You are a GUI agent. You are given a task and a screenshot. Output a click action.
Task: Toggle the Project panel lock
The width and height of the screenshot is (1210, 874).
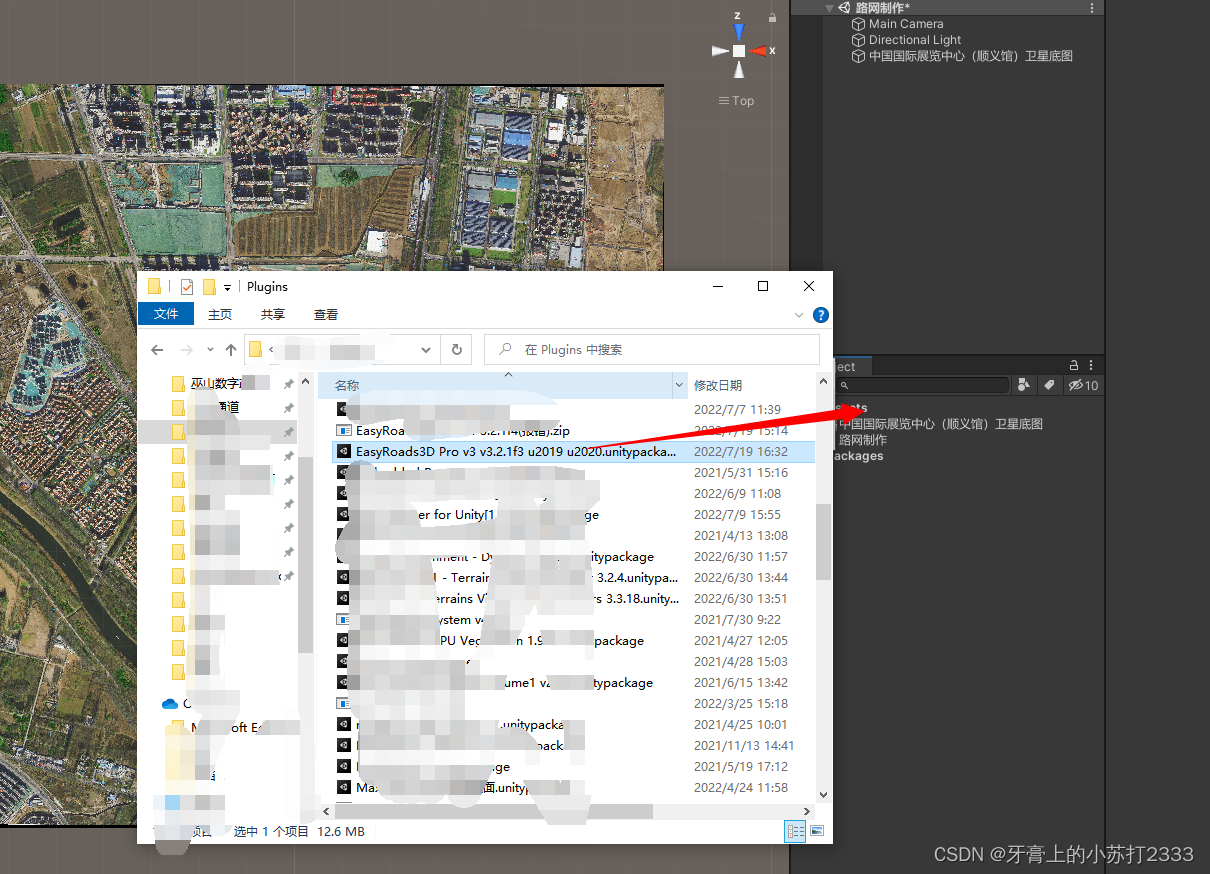pyautogui.click(x=1075, y=366)
